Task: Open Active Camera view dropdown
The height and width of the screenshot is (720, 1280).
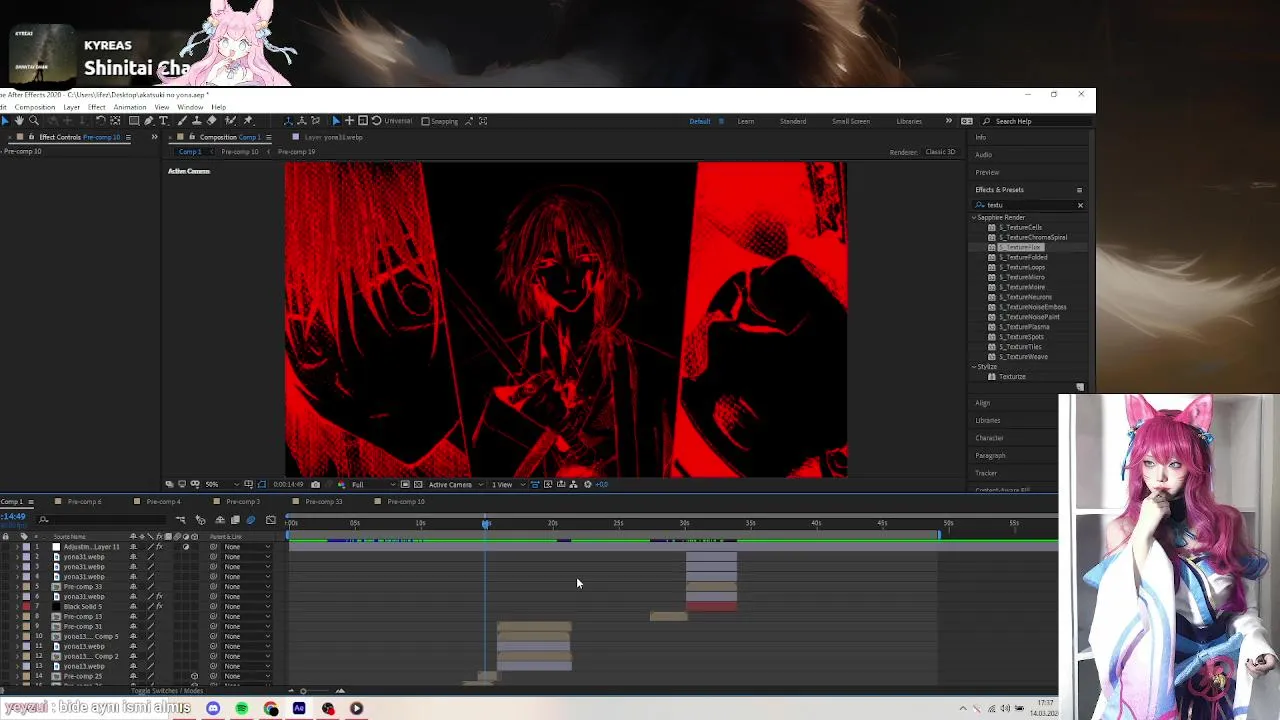Action: (455, 485)
